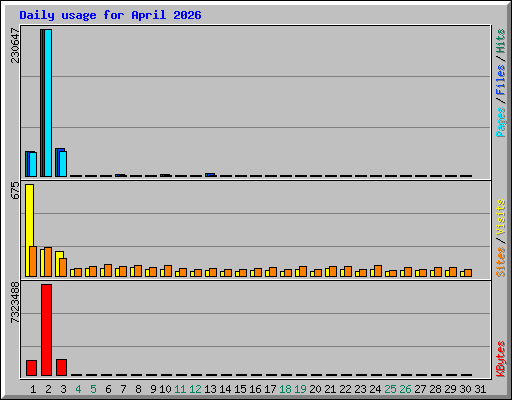Click green weekend day label 25
The image size is (512, 400).
(390, 389)
